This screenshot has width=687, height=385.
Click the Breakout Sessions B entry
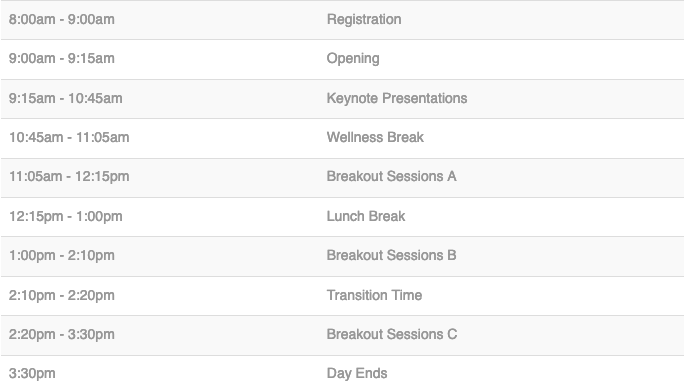tap(392, 255)
